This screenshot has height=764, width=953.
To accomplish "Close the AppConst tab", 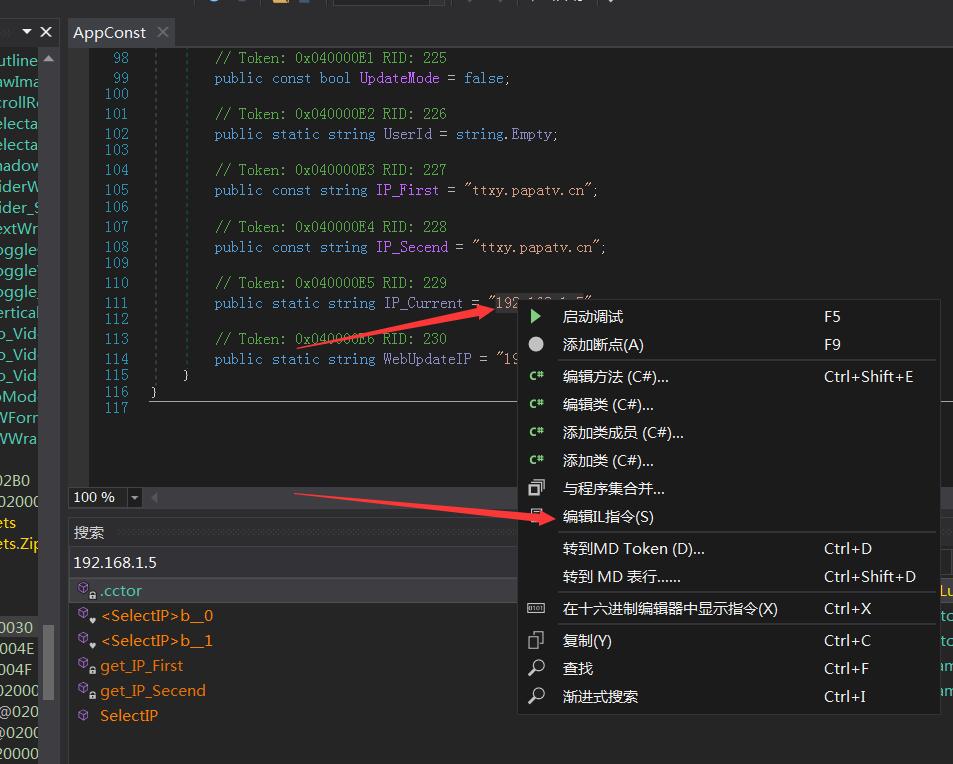I will (162, 33).
